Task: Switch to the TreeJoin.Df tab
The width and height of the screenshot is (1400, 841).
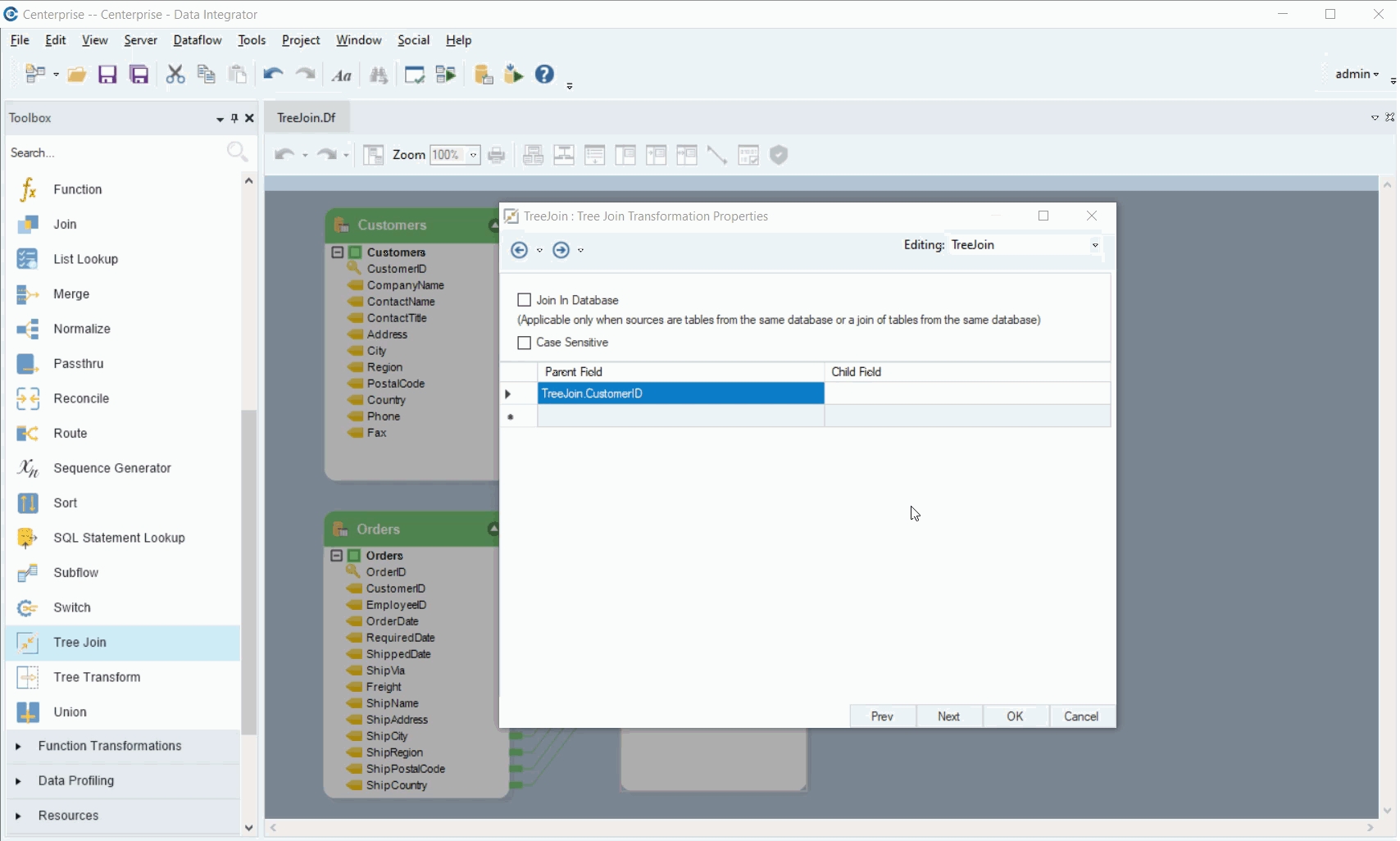Action: (x=307, y=118)
